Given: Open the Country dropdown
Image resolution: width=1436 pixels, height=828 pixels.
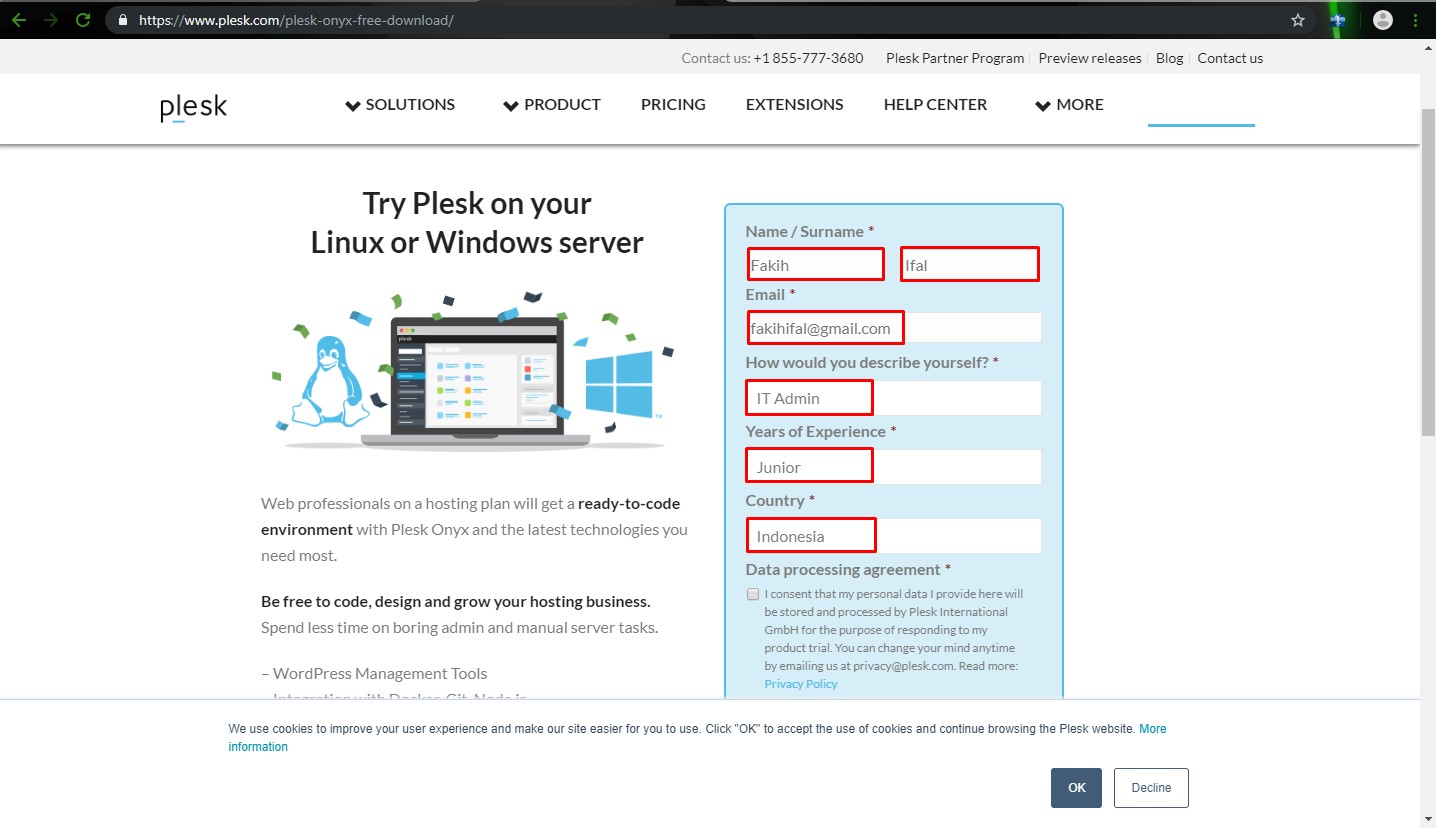Looking at the screenshot, I should coord(893,535).
